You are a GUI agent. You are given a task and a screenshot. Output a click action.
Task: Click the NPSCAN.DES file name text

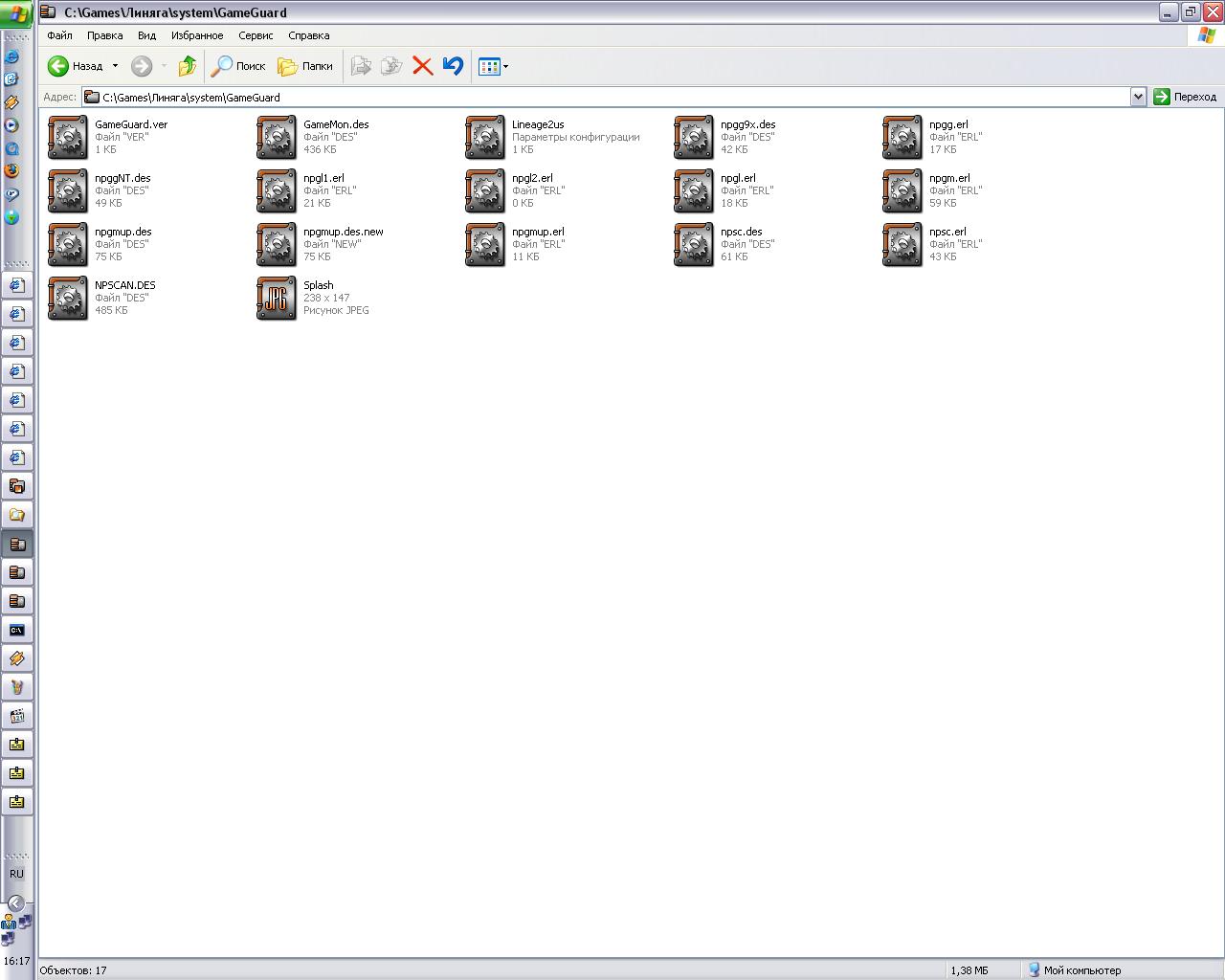(x=124, y=285)
